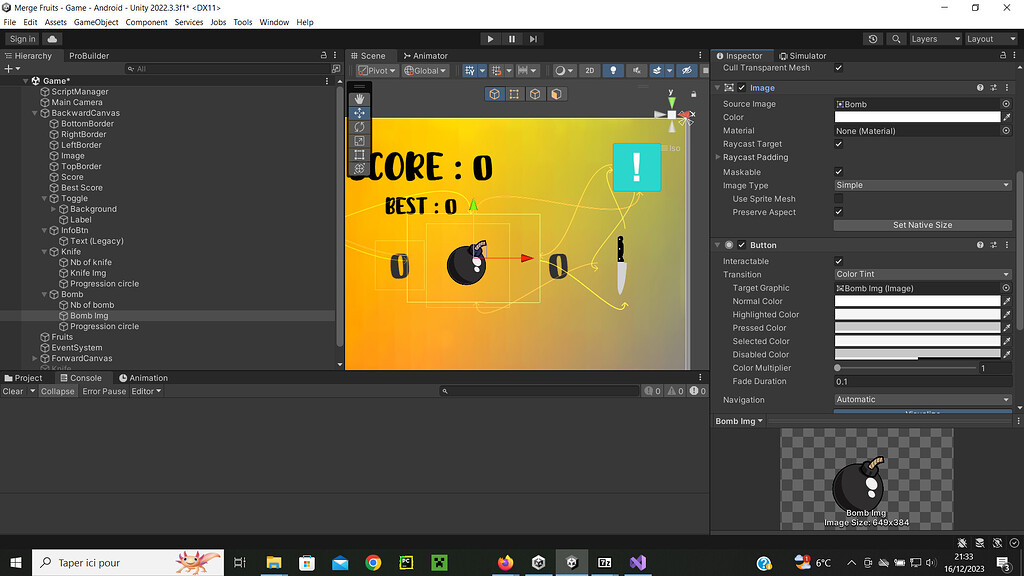1024x576 pixels.
Task: Uncheck the Maskable option
Action: pyautogui.click(x=838, y=171)
